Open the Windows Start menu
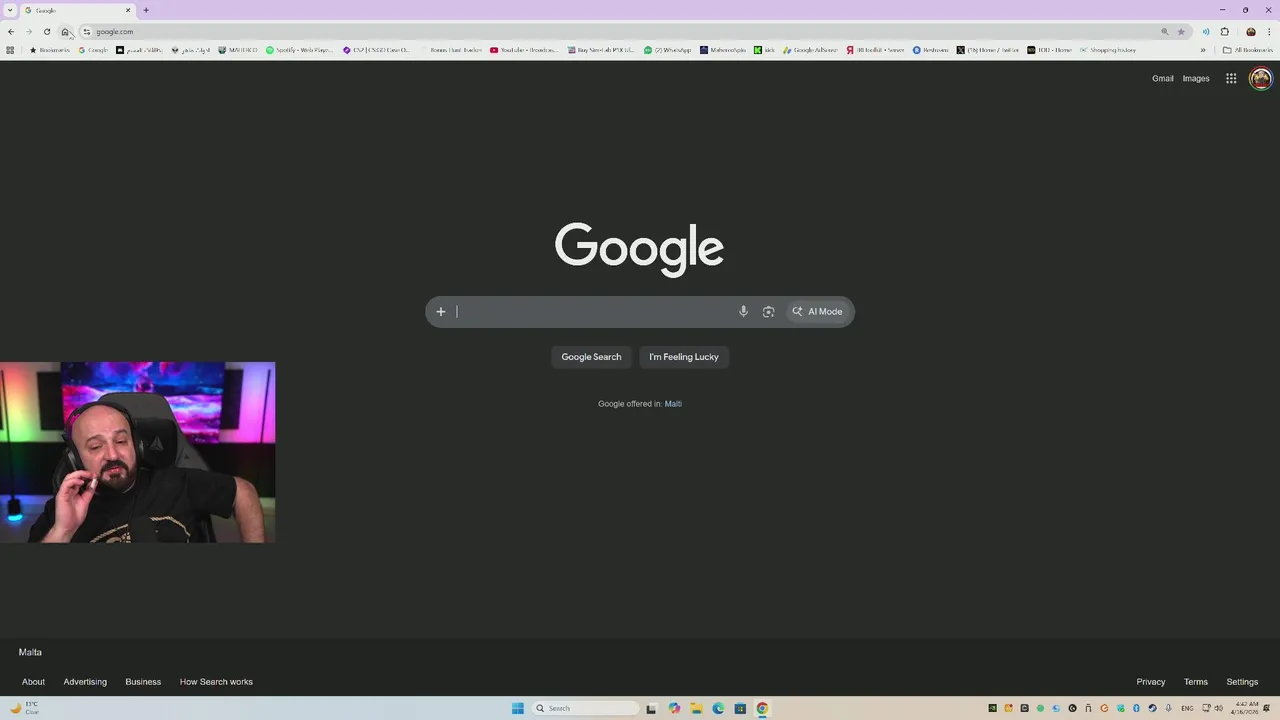This screenshot has width=1280, height=720. [x=518, y=708]
